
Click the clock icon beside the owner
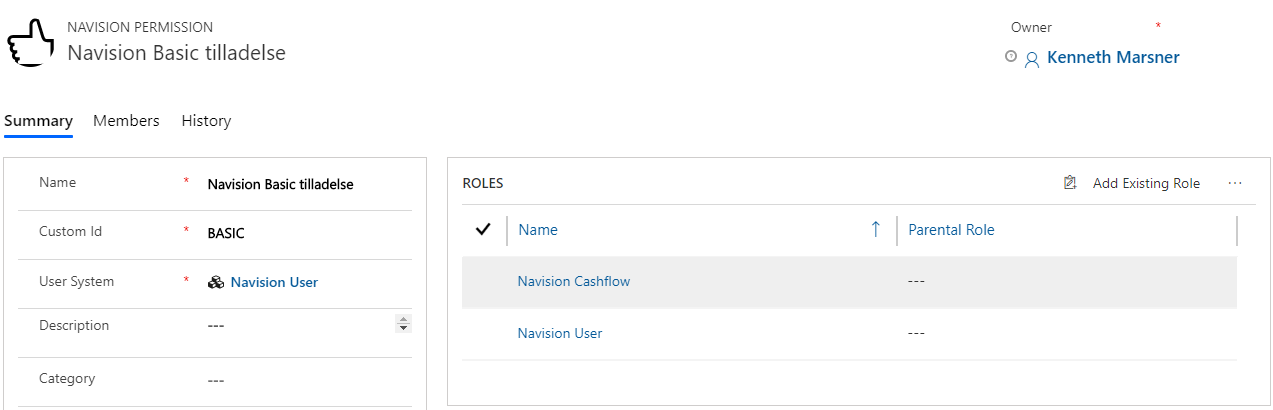[x=1011, y=57]
